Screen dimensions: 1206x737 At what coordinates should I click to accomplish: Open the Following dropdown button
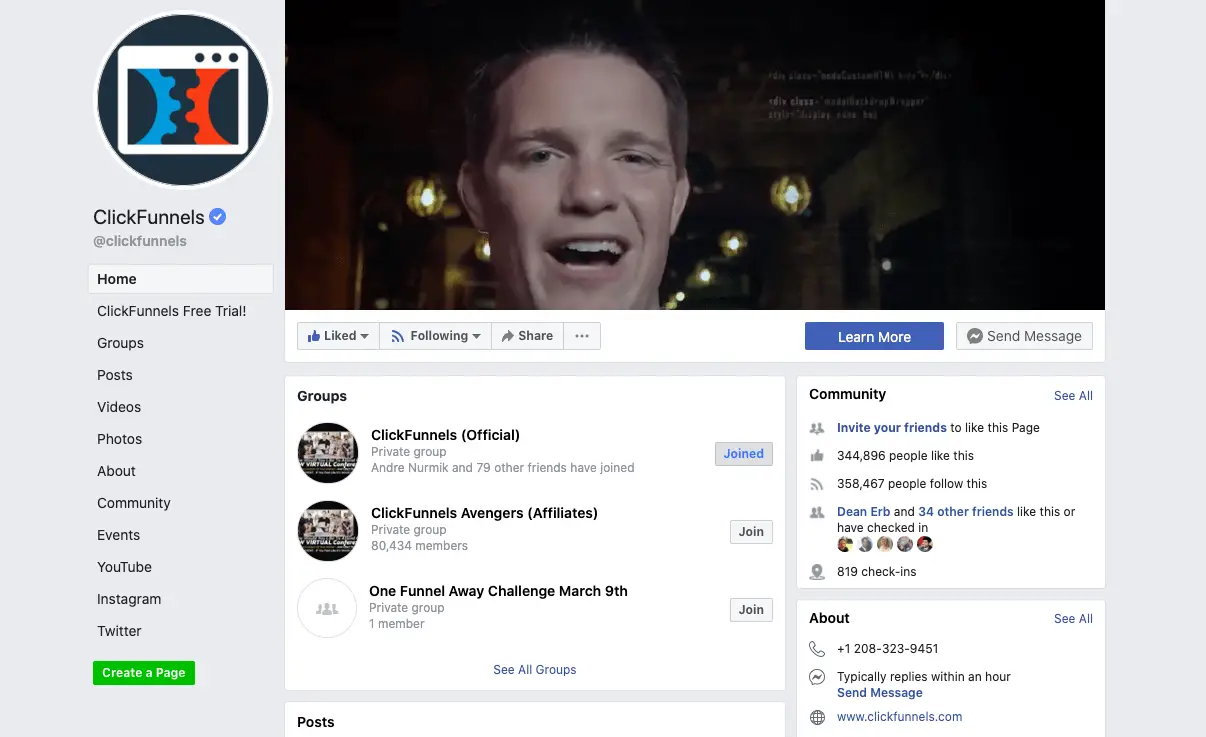pos(435,336)
